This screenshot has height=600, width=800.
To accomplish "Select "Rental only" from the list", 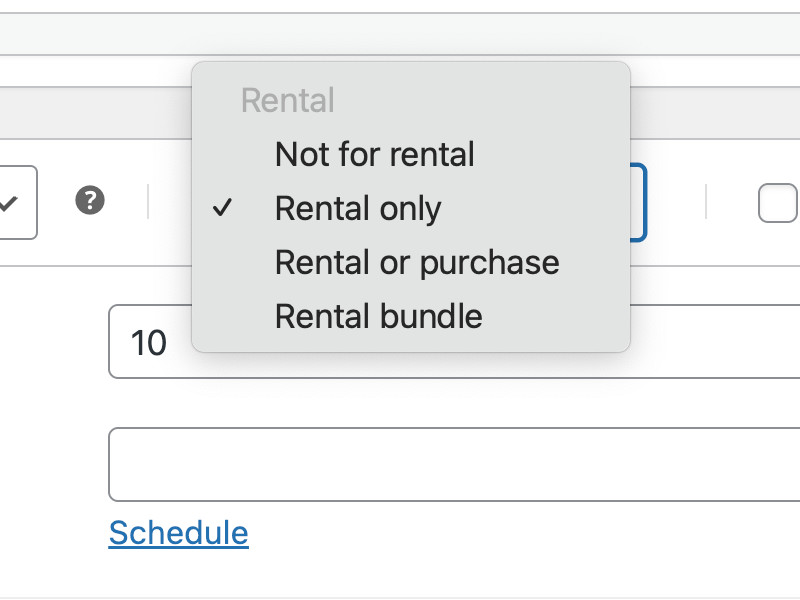I will click(x=358, y=208).
